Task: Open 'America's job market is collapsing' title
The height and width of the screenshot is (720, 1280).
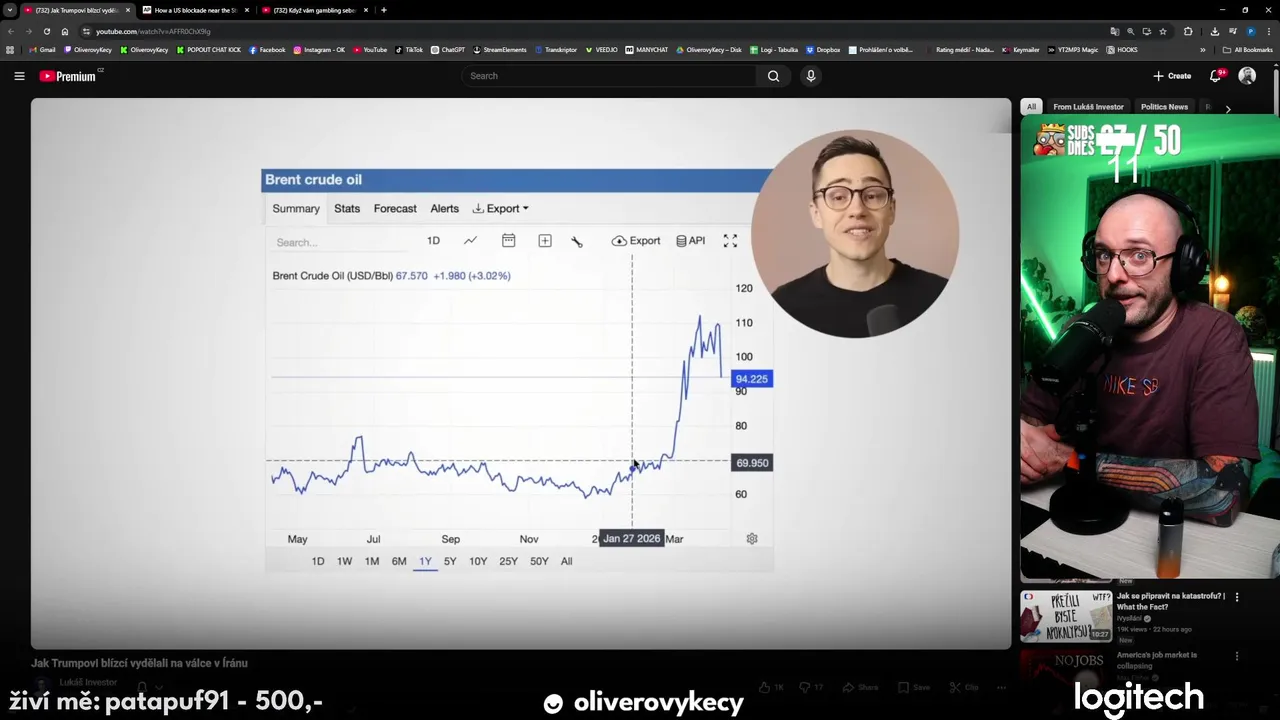Action: [x=1157, y=660]
